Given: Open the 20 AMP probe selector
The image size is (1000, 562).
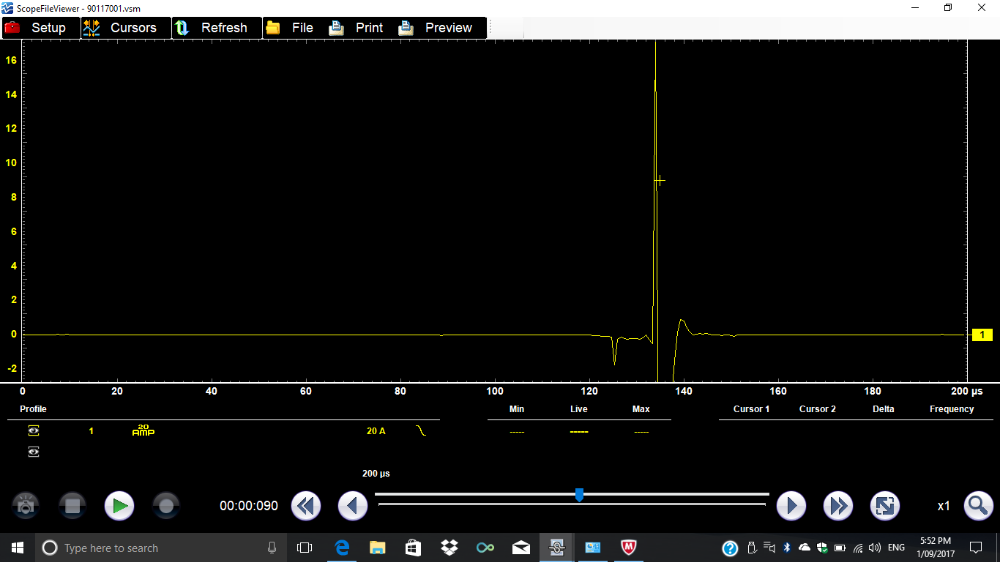Looking at the screenshot, I should (x=143, y=431).
